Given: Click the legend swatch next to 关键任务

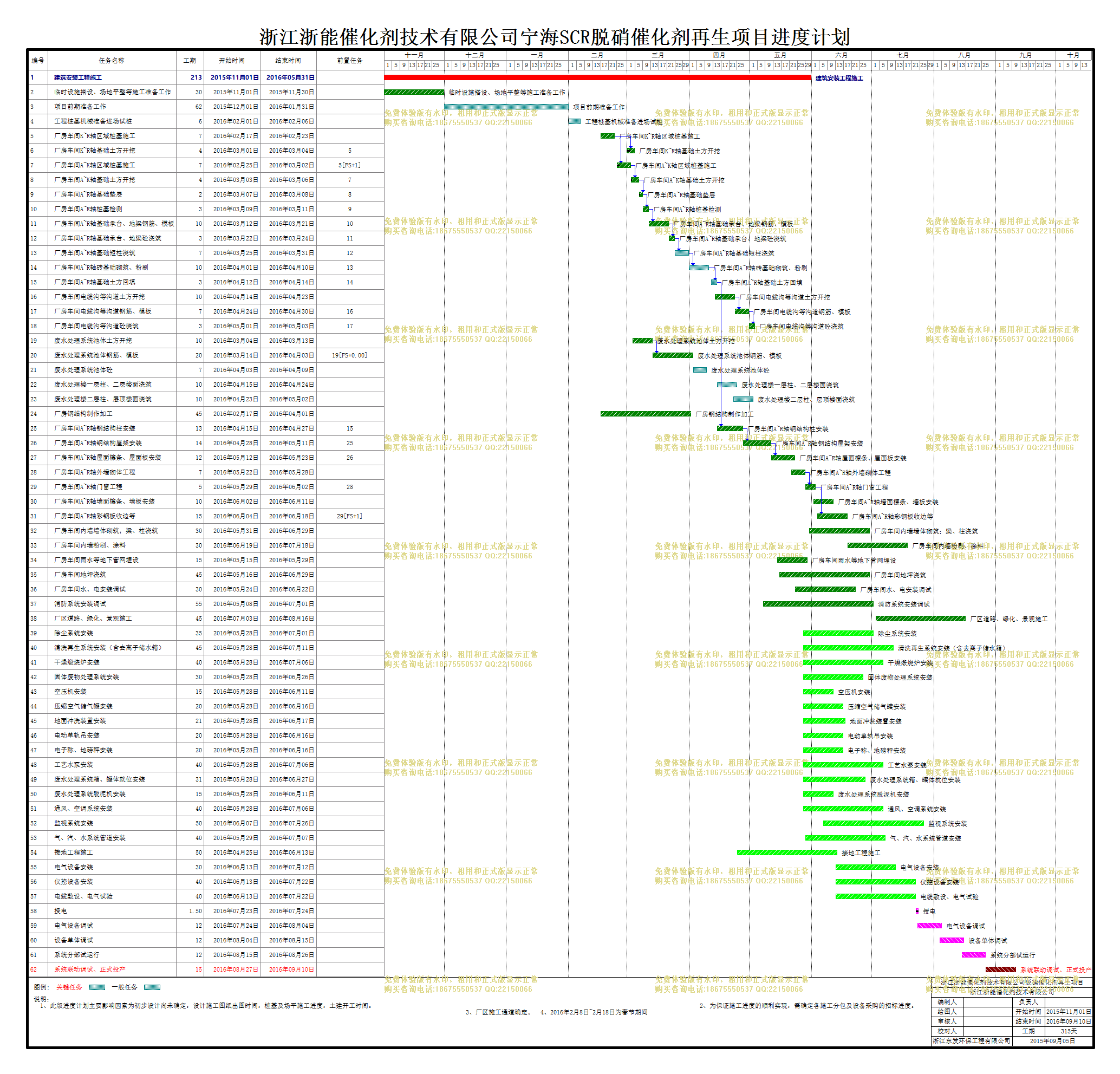Looking at the screenshot, I should 97,987.
